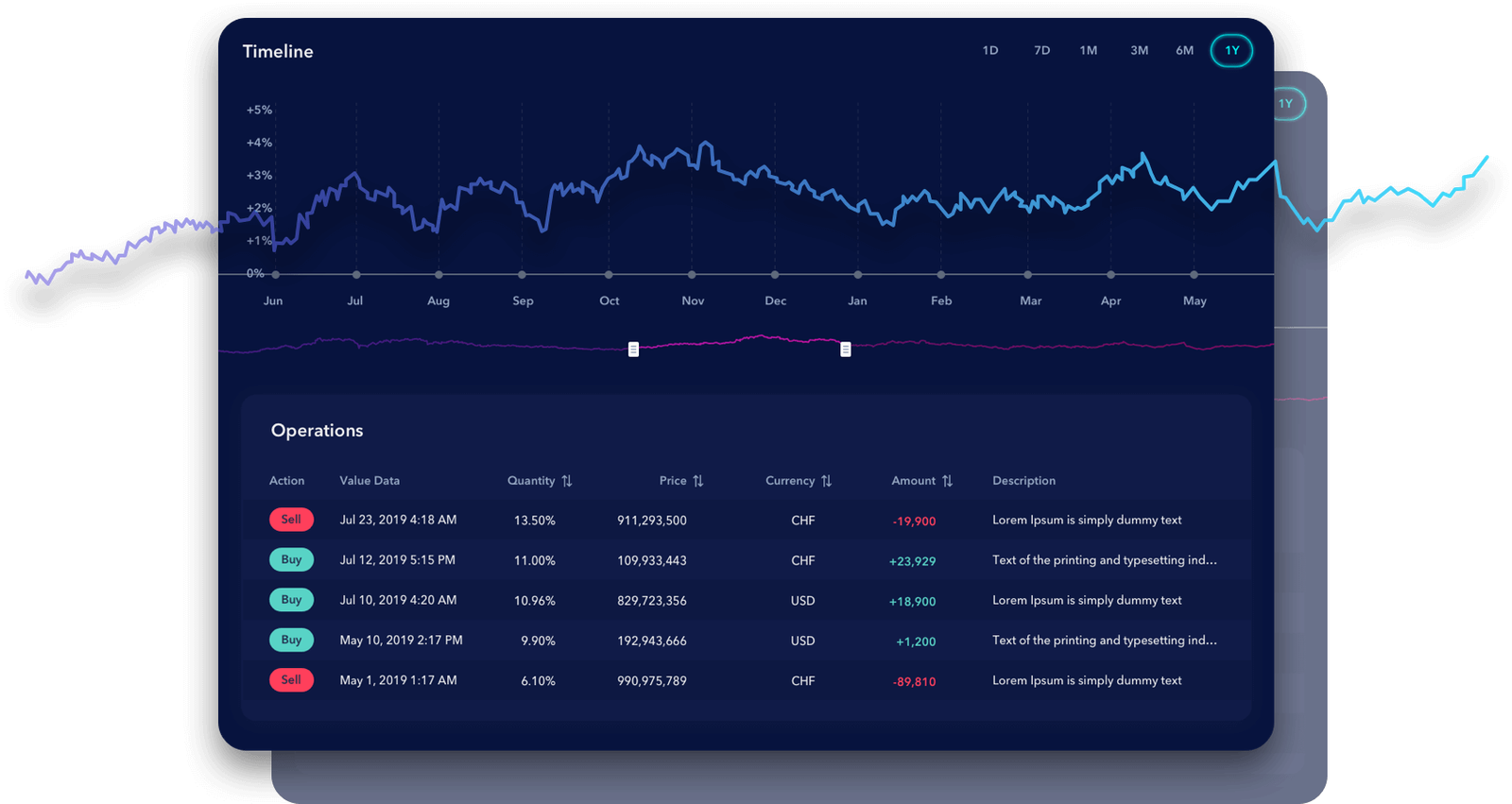This screenshot has height=804, width=1512.
Task: Select the 6M time range
Action: click(1185, 51)
